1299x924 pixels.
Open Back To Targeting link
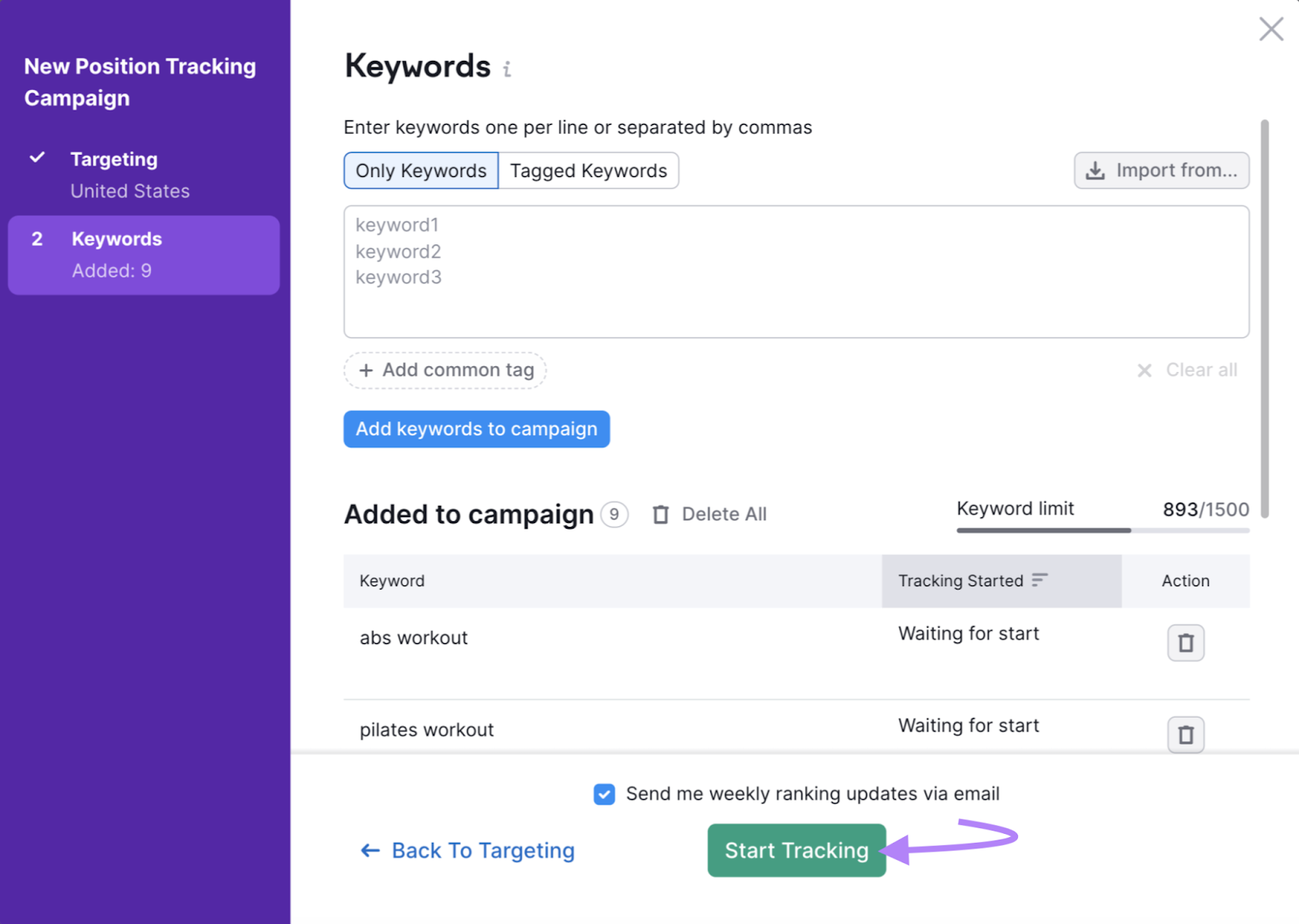point(483,850)
